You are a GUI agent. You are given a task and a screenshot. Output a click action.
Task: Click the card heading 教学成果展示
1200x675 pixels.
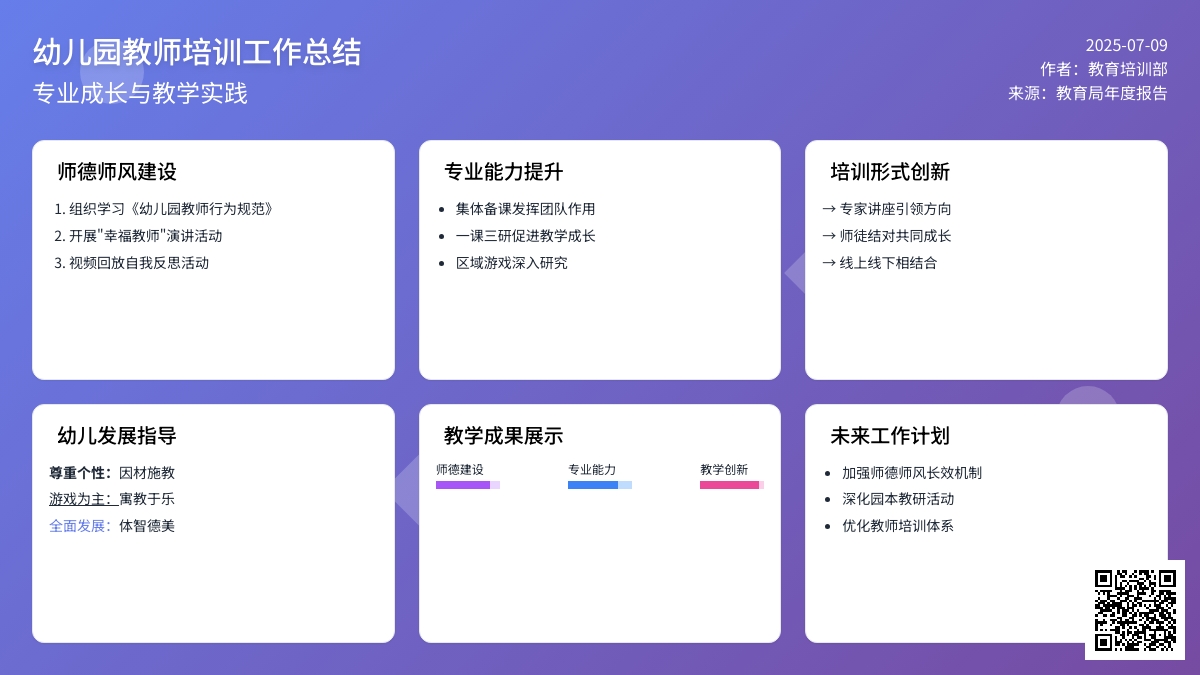coord(504,436)
